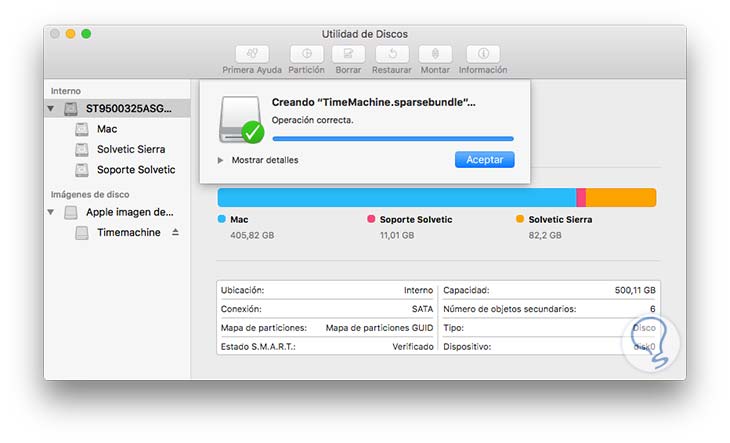This screenshot has width=730, height=443.
Task: Click the orange Solvetic Sierra legend dot
Action: pyautogui.click(x=520, y=219)
